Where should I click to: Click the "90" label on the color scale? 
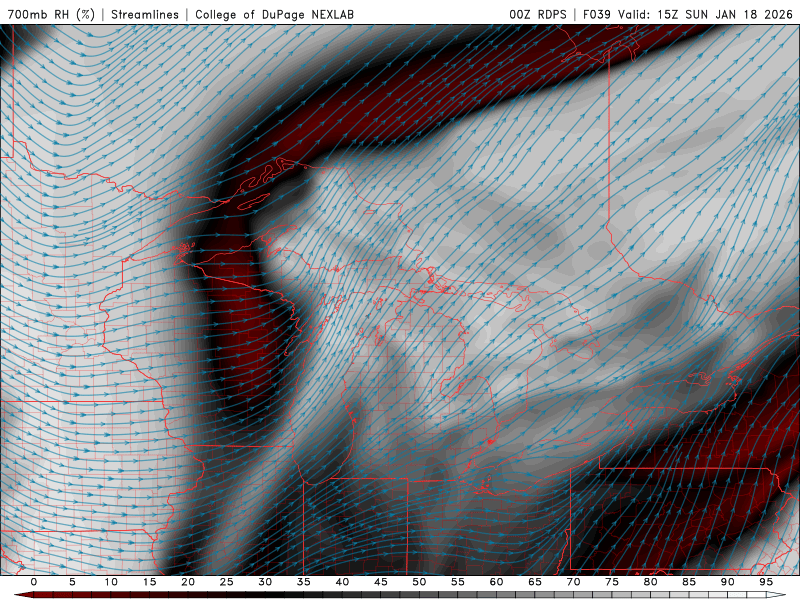click(x=727, y=582)
